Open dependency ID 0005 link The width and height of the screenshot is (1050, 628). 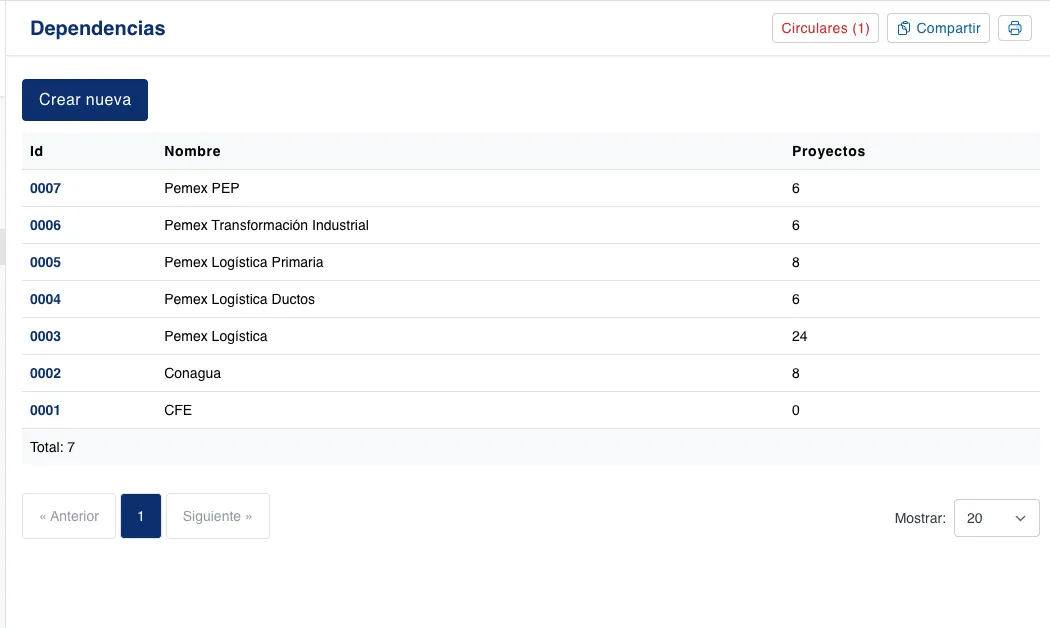[45, 262]
